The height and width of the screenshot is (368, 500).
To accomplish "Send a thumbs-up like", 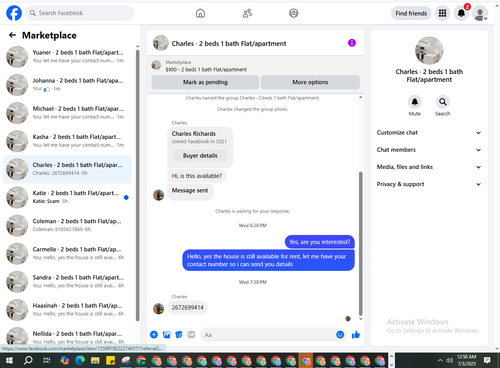I will pyautogui.click(x=356, y=335).
